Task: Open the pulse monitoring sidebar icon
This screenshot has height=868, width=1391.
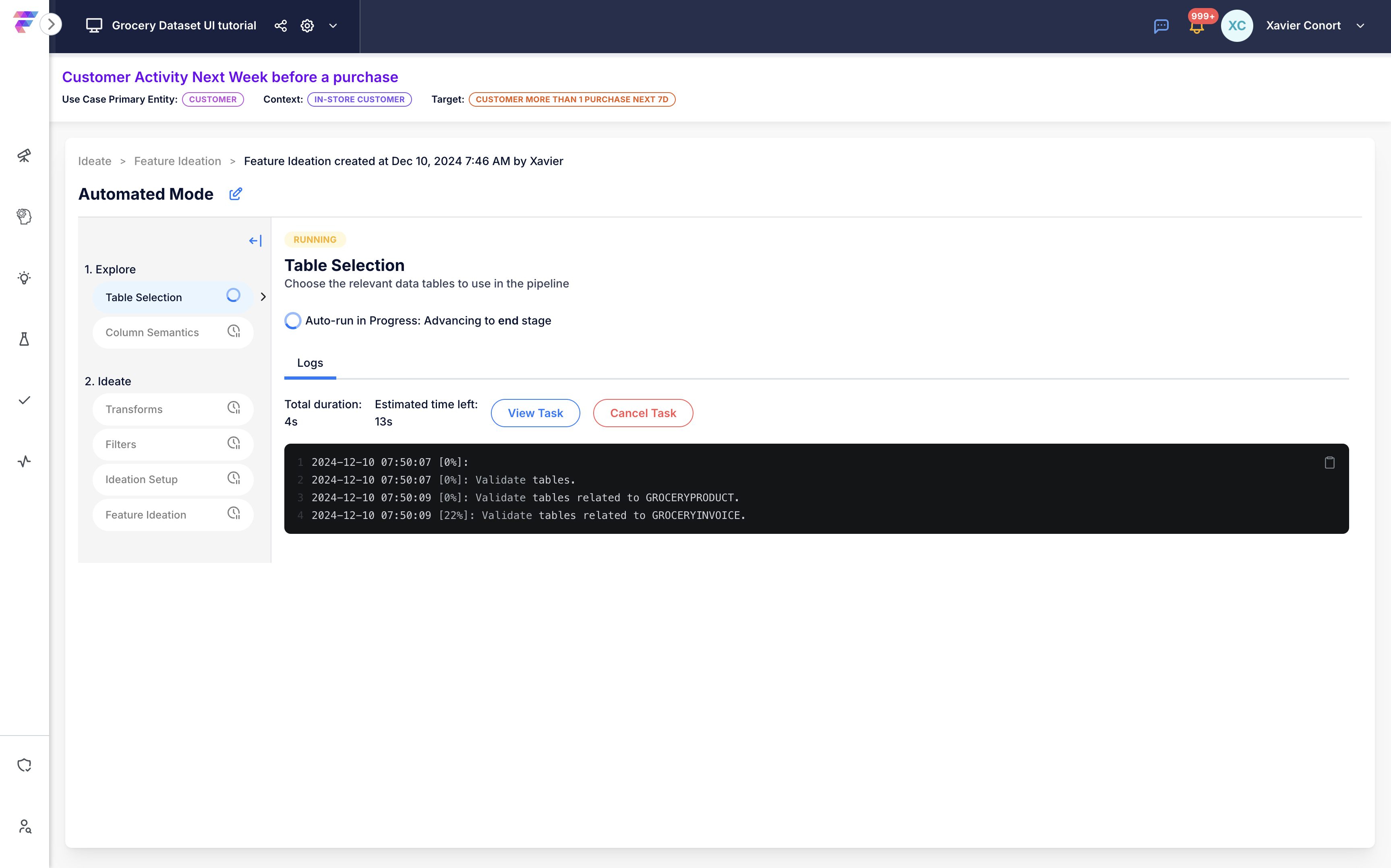Action: point(24,461)
